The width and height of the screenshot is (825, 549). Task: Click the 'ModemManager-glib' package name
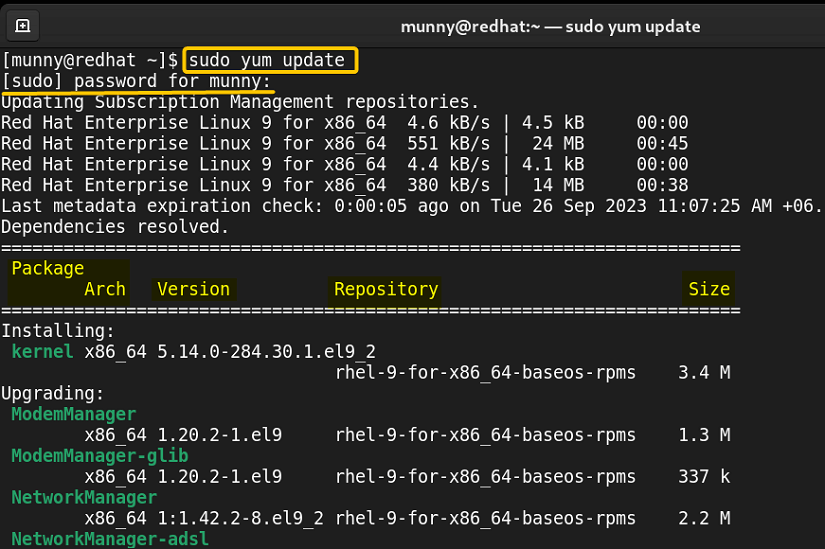point(100,456)
